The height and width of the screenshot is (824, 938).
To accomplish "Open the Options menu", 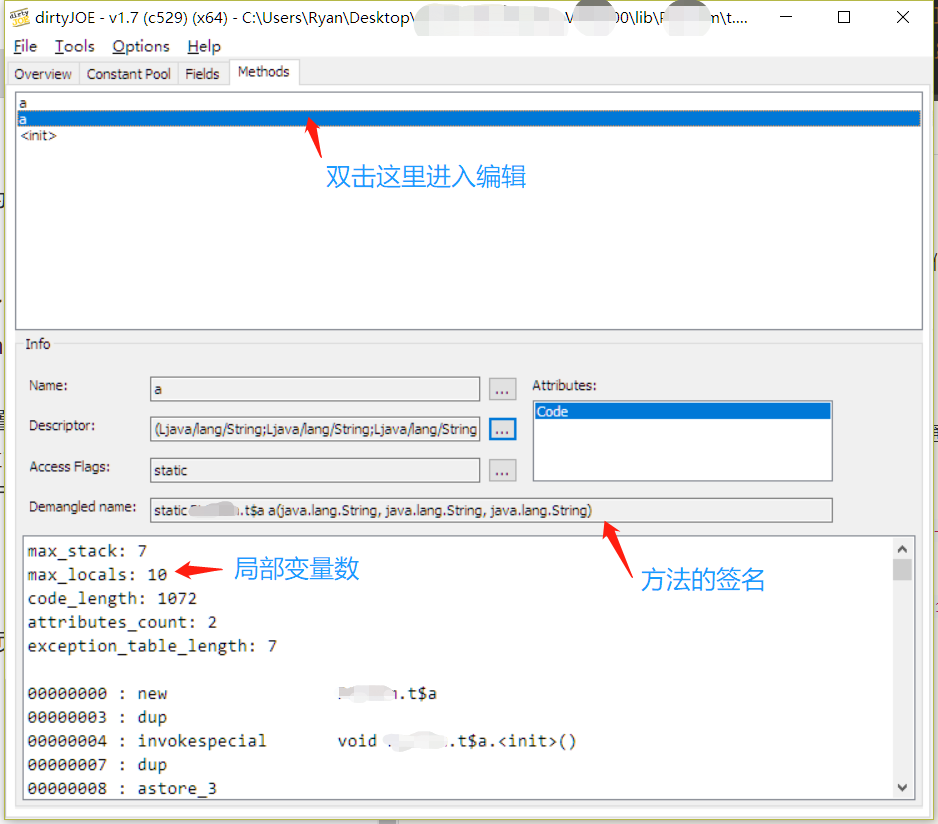I will click(141, 46).
